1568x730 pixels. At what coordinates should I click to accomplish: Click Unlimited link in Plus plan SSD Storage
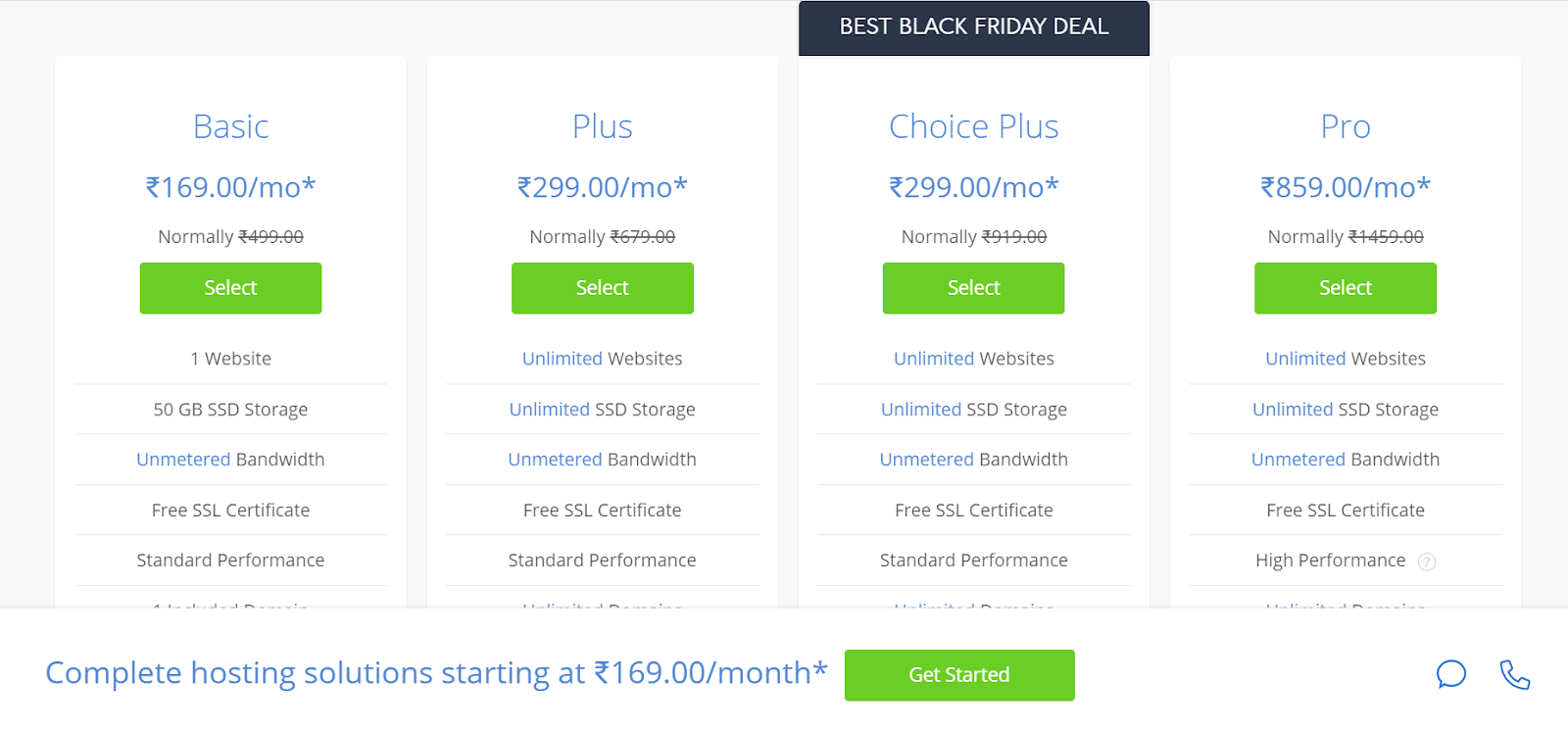coord(549,410)
